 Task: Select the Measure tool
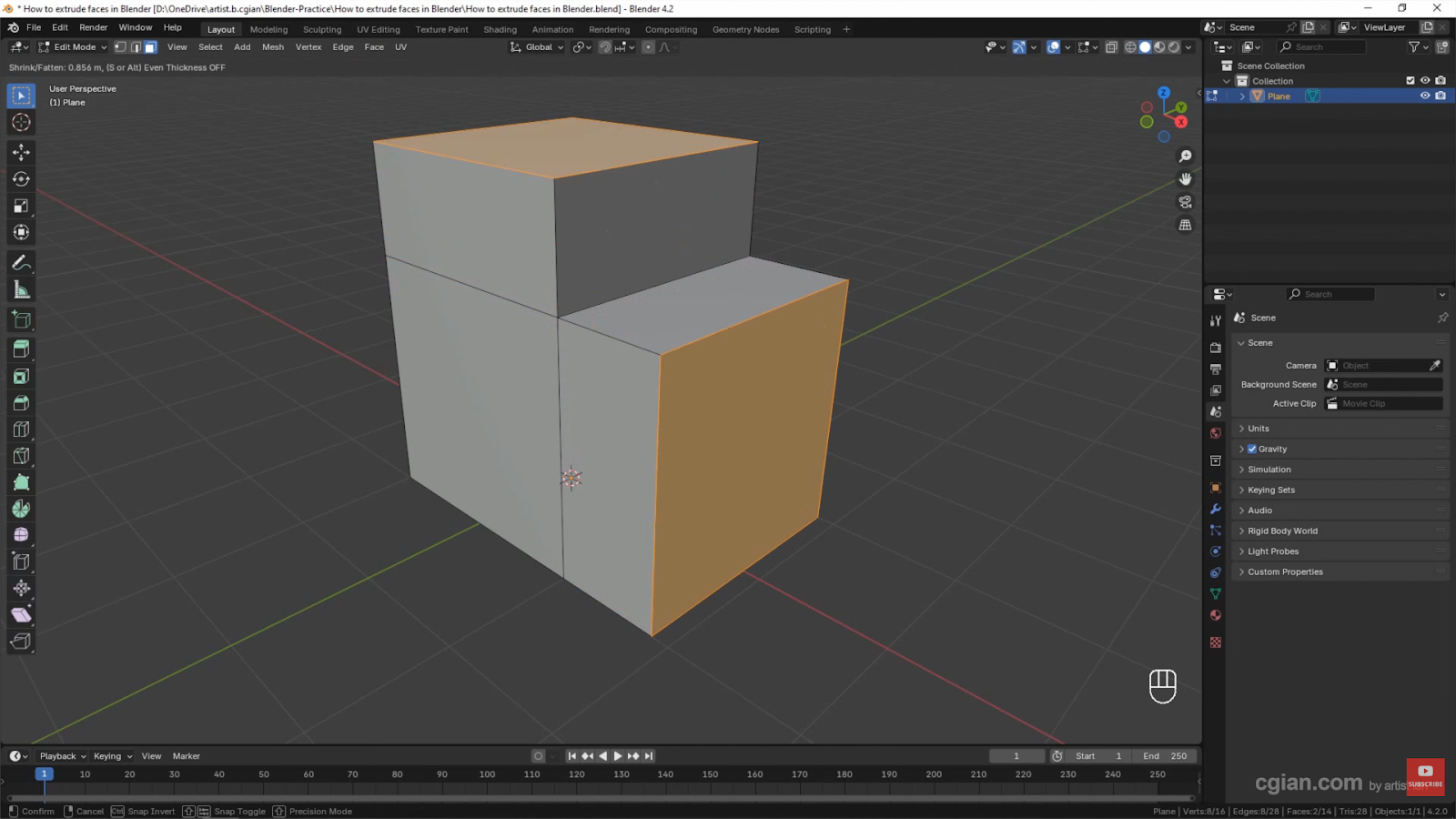click(x=21, y=290)
